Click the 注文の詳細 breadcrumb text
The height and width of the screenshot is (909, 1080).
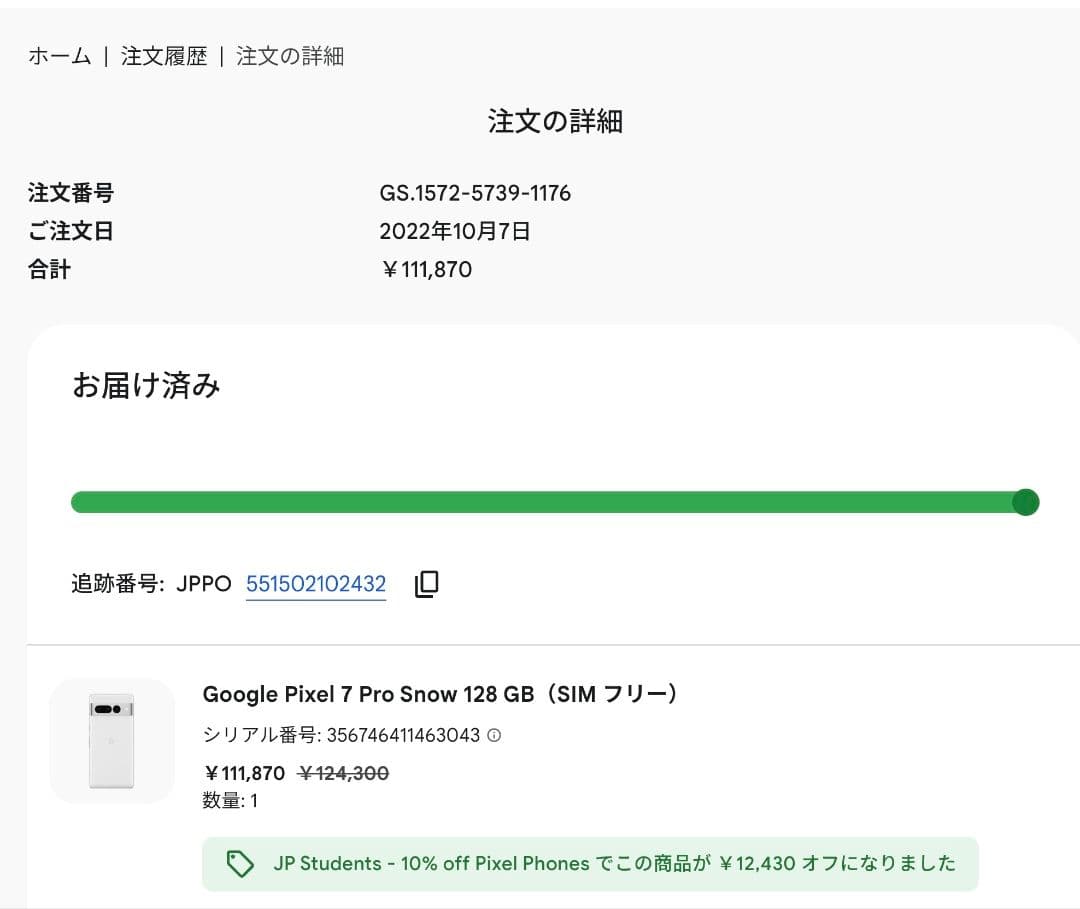point(289,56)
